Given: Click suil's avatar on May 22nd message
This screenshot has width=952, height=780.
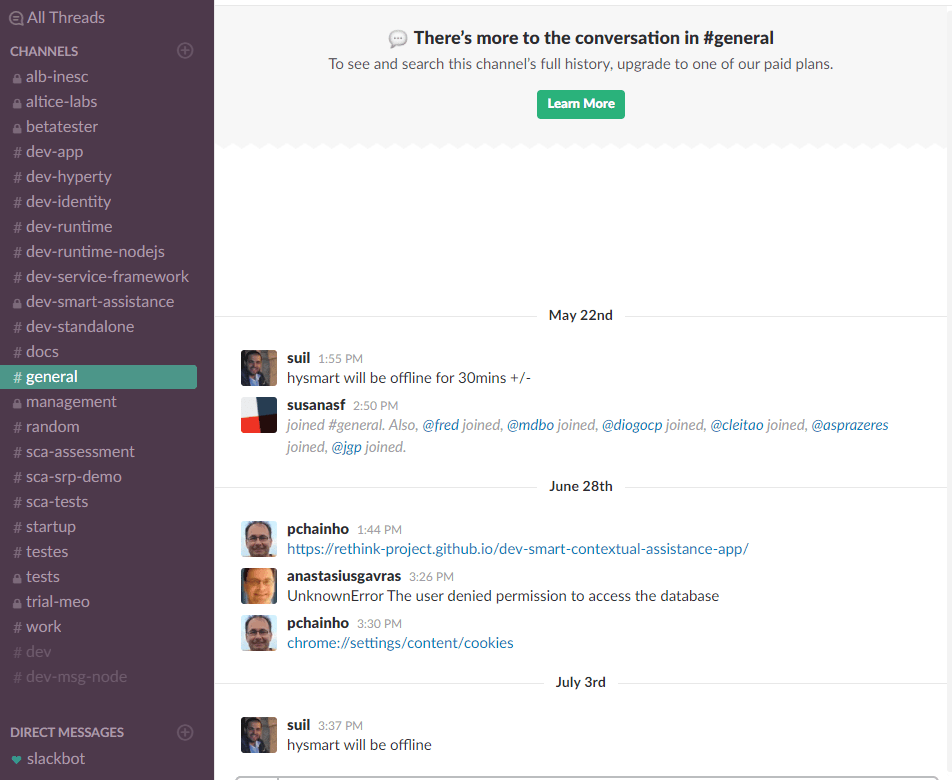Looking at the screenshot, I should (x=259, y=368).
